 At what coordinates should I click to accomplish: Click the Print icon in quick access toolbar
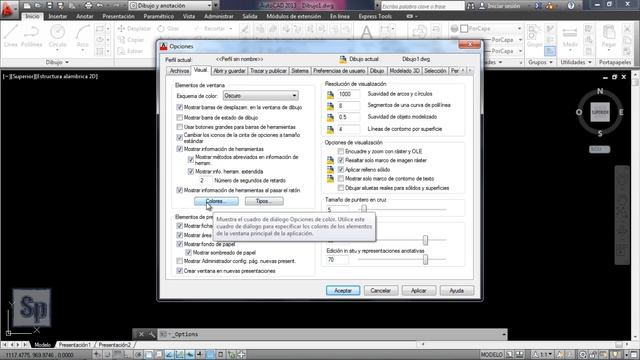click(88, 6)
